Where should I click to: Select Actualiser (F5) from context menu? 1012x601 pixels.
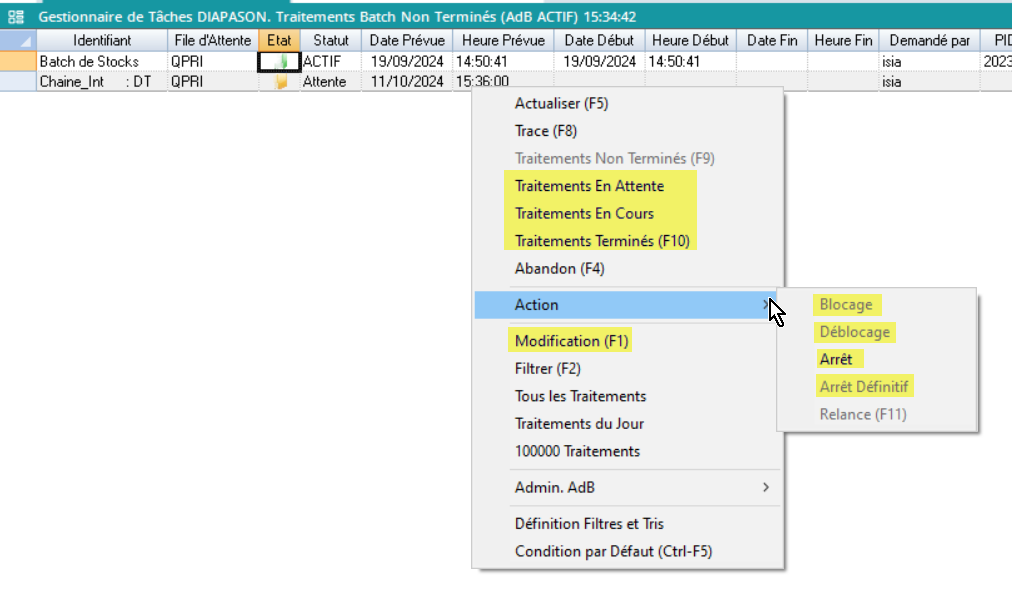(561, 103)
